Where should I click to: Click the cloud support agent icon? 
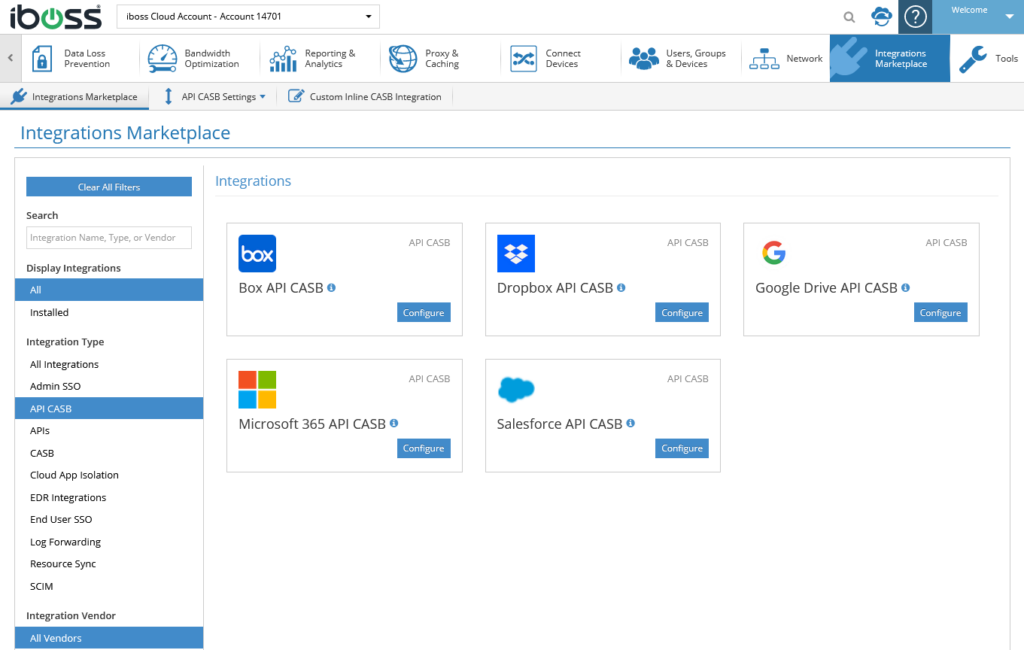882,16
